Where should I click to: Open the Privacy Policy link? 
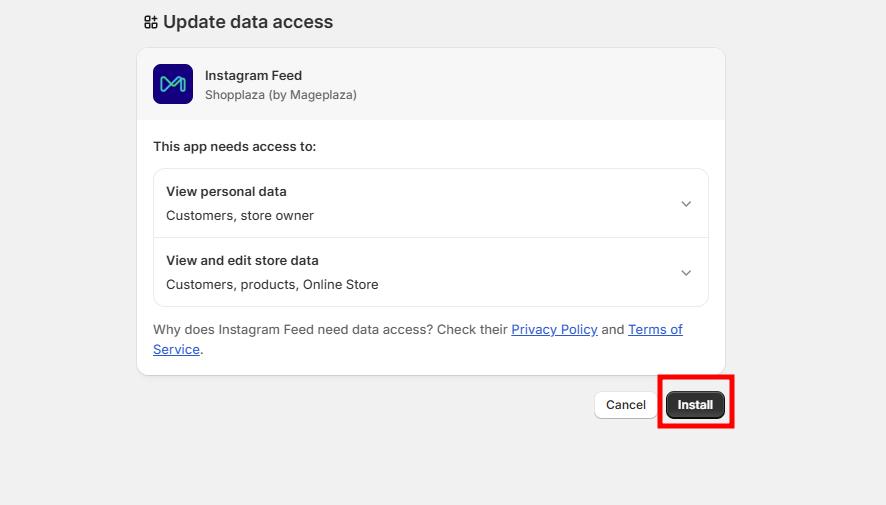[x=554, y=329]
